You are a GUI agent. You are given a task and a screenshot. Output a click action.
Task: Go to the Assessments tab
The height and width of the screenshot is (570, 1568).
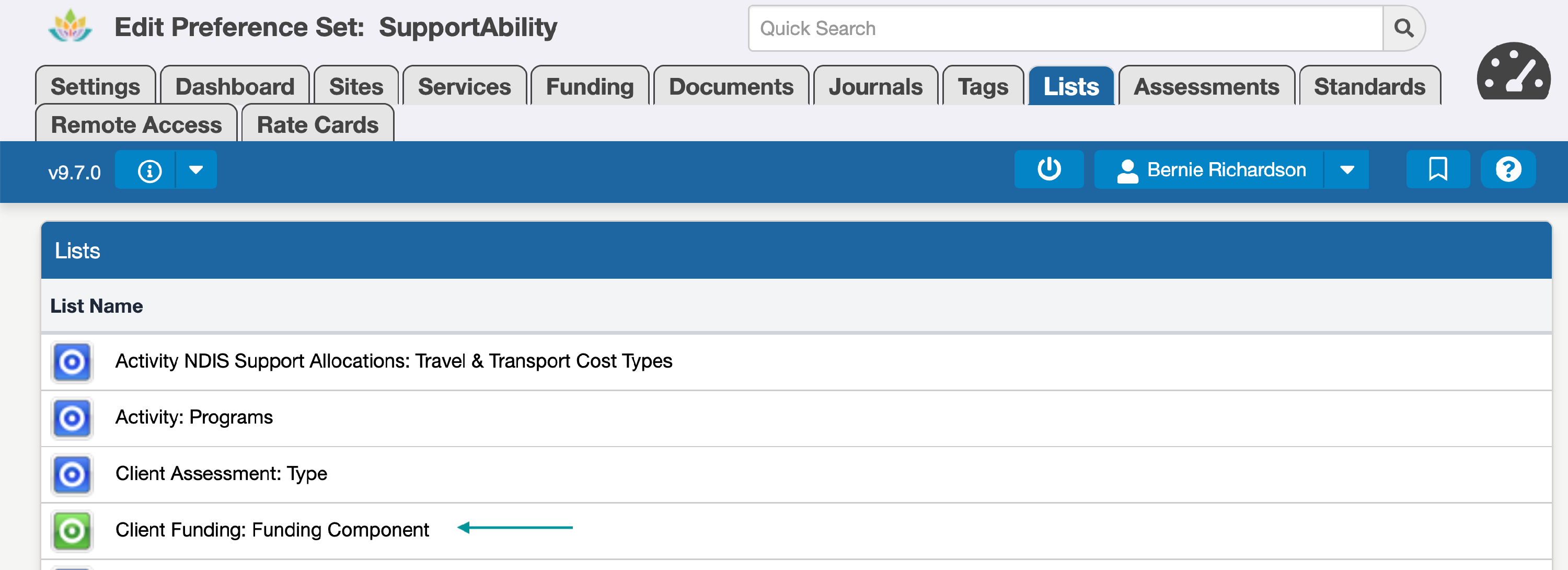pos(1206,86)
